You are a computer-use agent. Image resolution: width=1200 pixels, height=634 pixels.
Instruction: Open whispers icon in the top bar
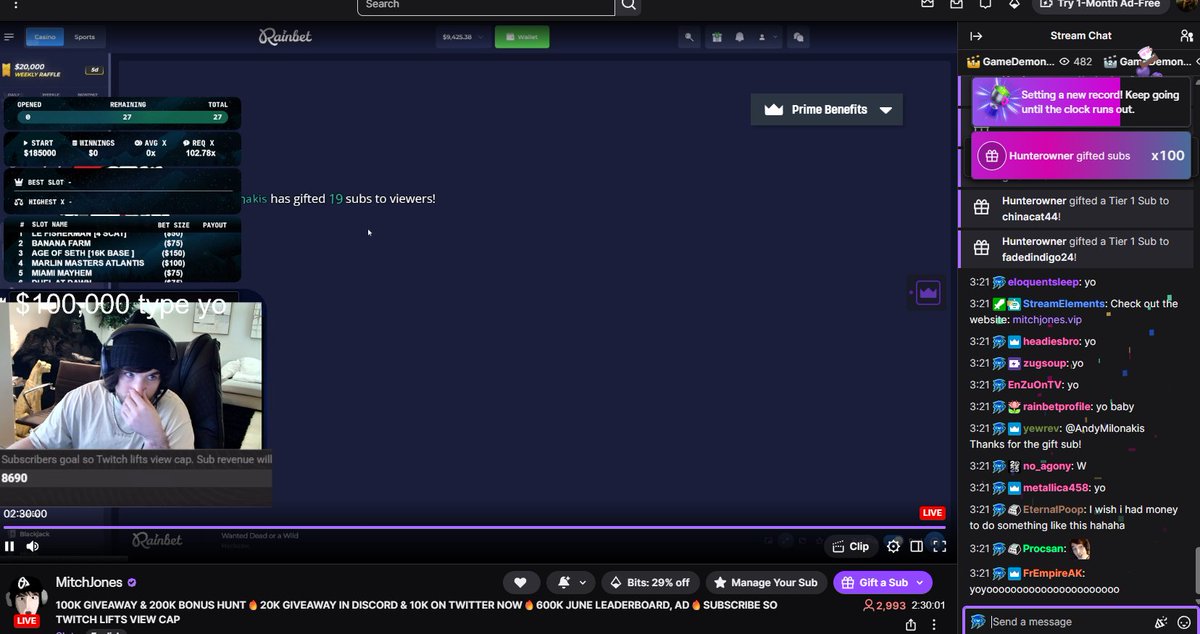tap(986, 4)
